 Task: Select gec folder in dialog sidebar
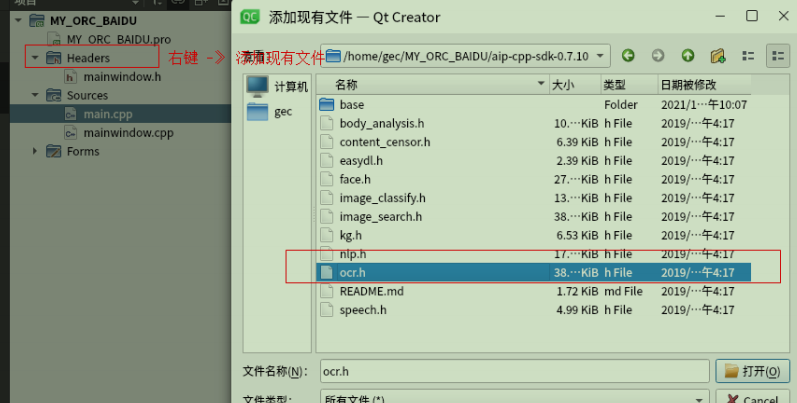269,111
